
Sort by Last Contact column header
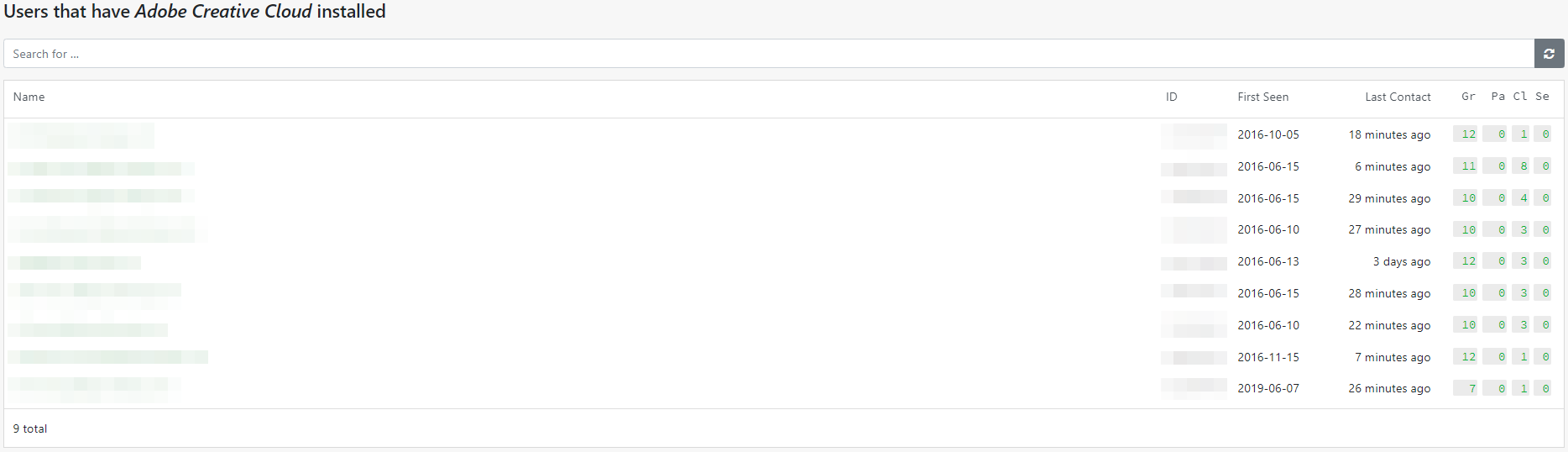(x=1398, y=97)
